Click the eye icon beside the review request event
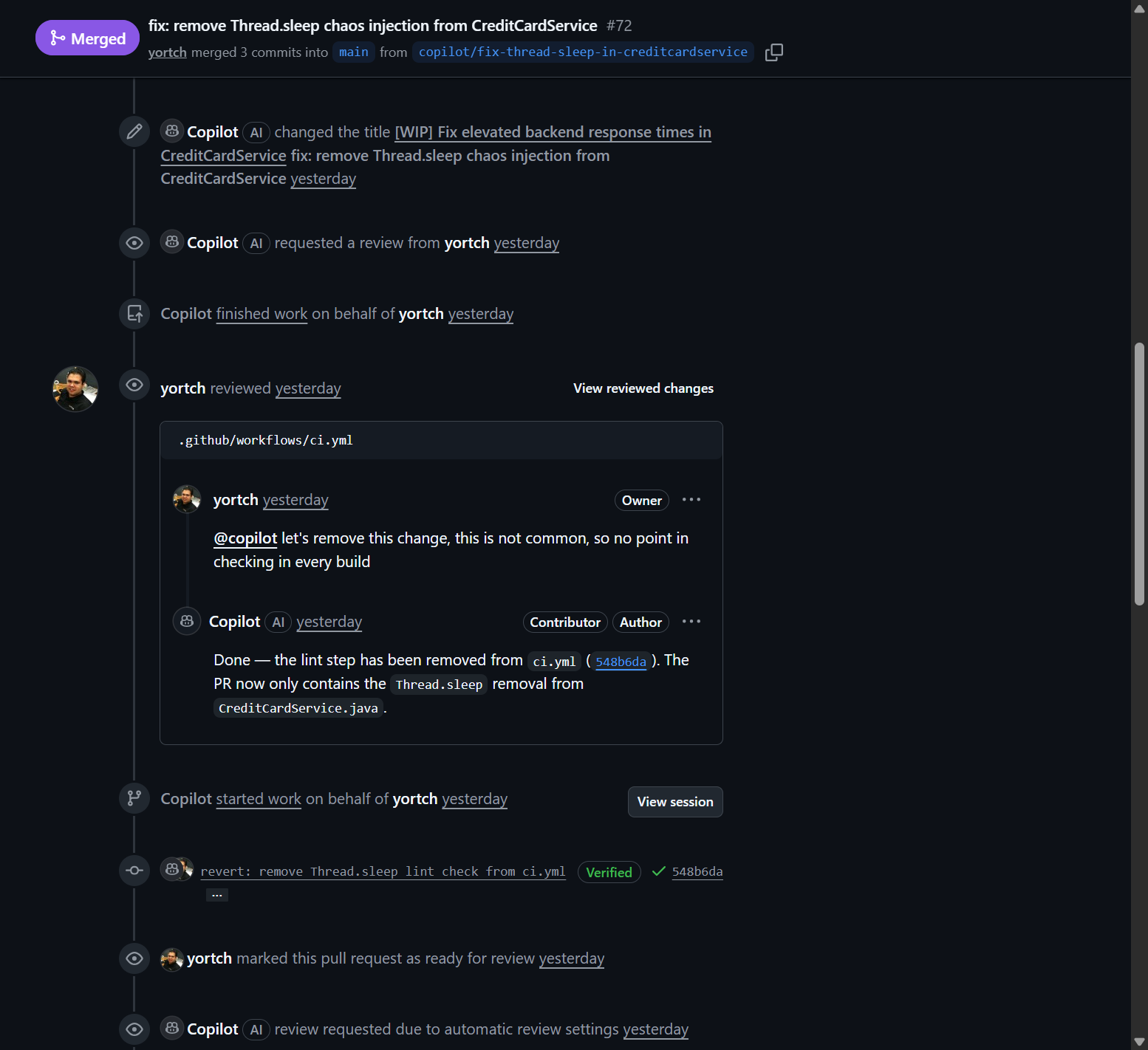The height and width of the screenshot is (1050, 1148). tap(134, 242)
